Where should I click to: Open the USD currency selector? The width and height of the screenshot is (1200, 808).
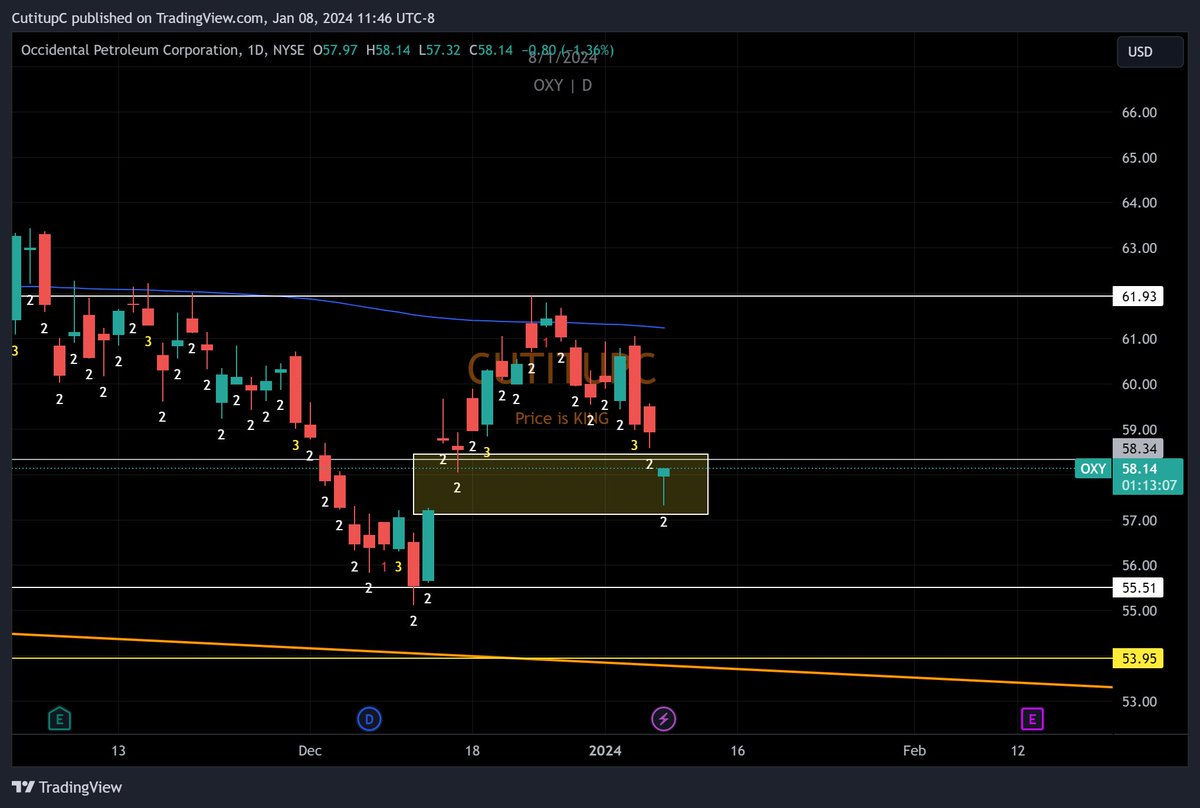coord(1149,50)
